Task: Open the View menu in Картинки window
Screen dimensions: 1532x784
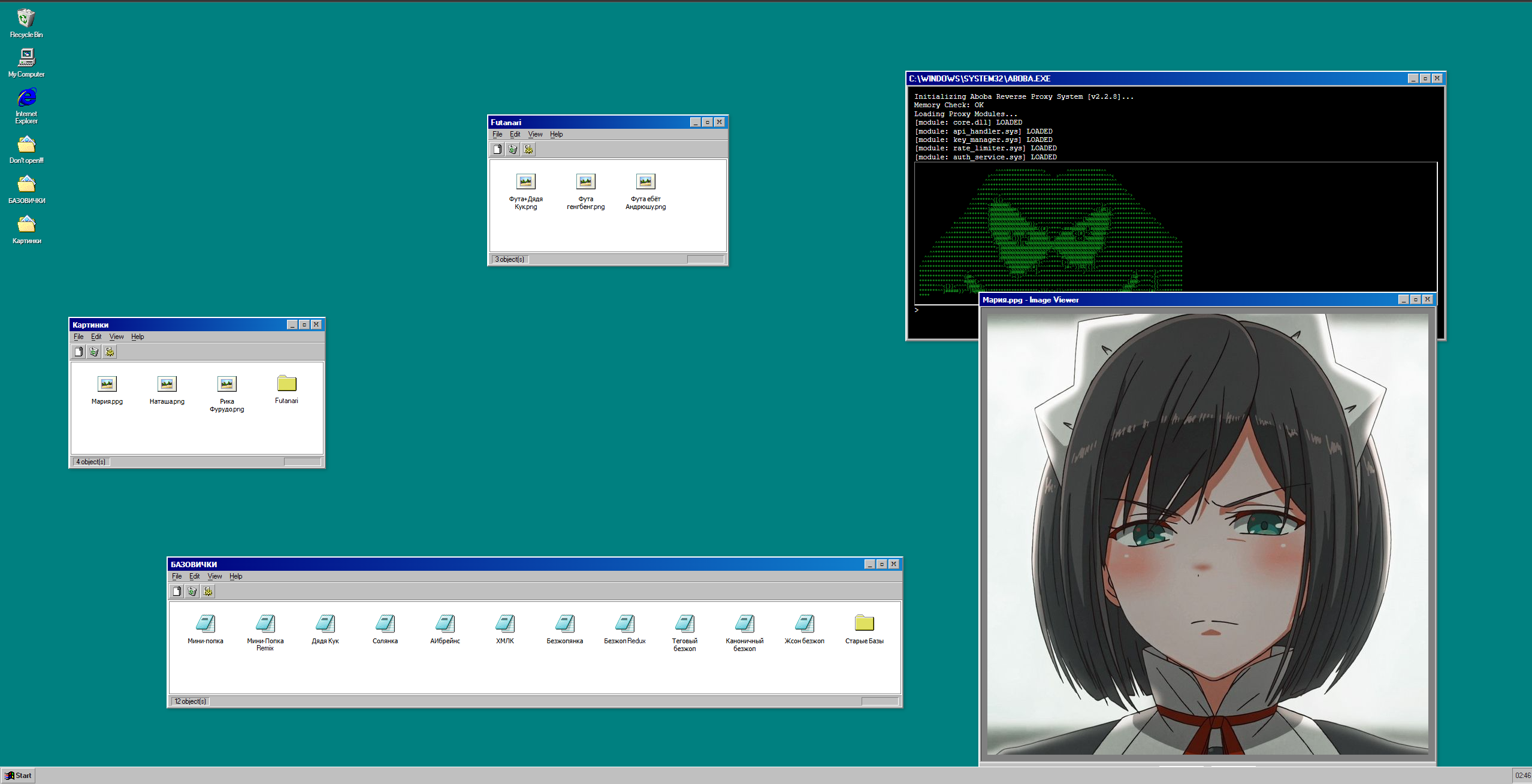Action: (x=116, y=337)
